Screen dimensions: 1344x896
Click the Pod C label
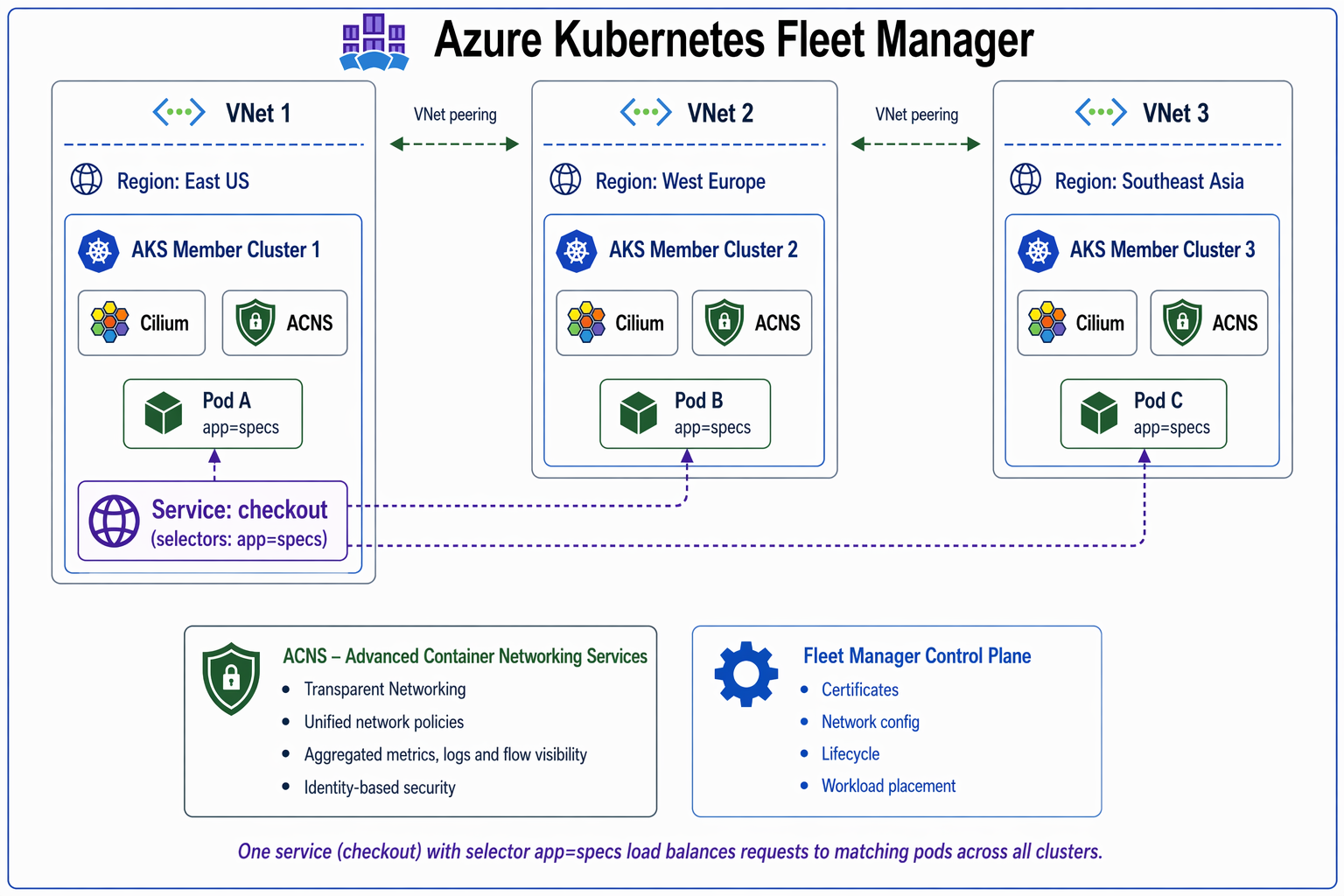pyautogui.click(x=1158, y=401)
